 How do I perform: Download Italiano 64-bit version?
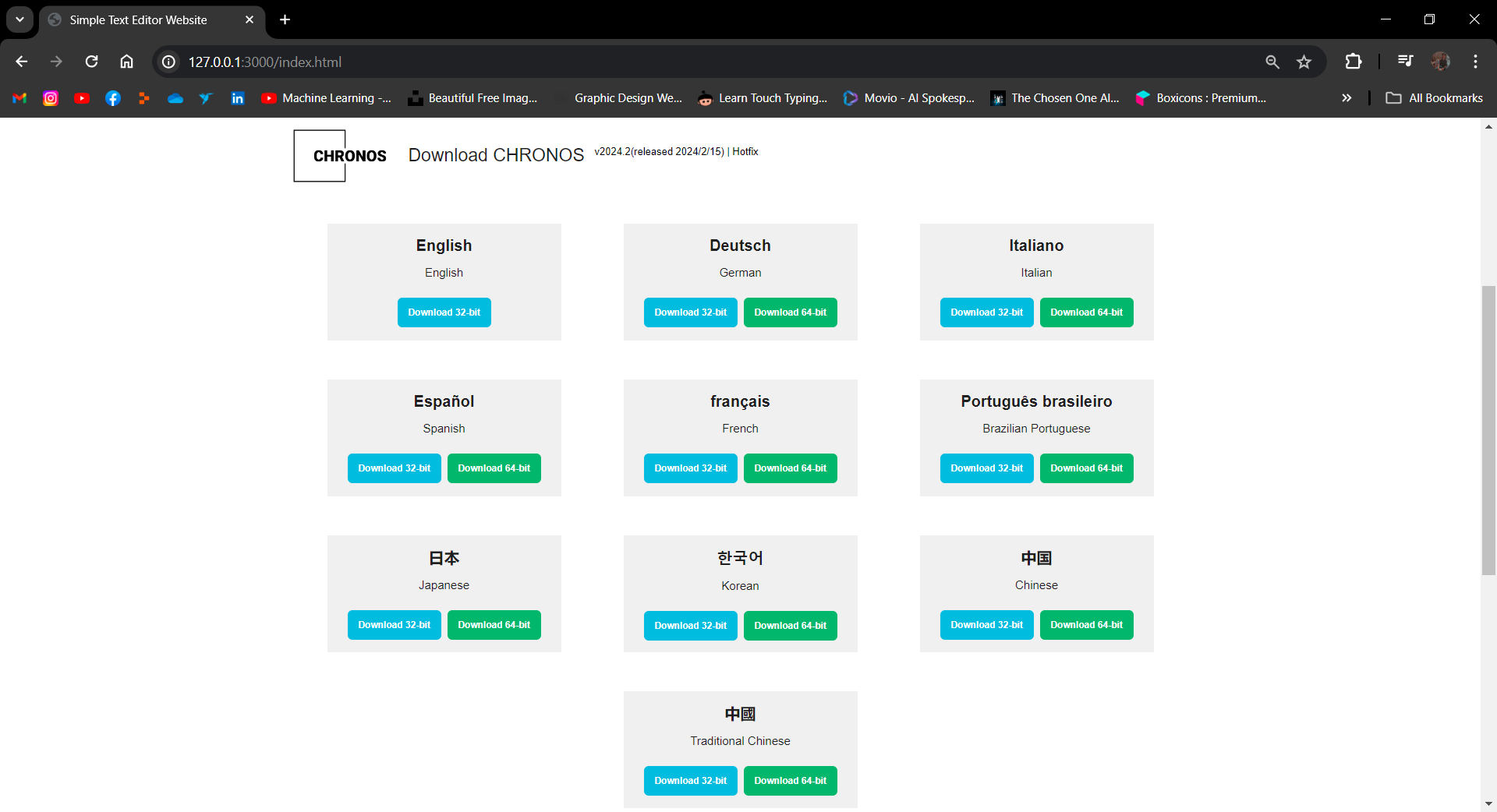(x=1087, y=312)
